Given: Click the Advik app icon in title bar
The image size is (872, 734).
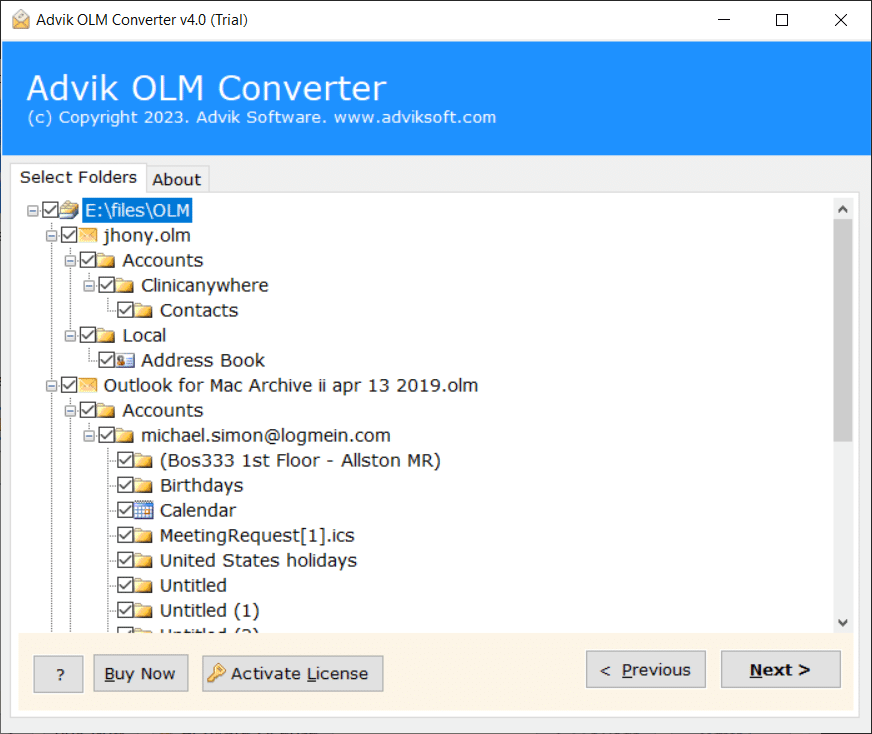Looking at the screenshot, I should [20, 20].
